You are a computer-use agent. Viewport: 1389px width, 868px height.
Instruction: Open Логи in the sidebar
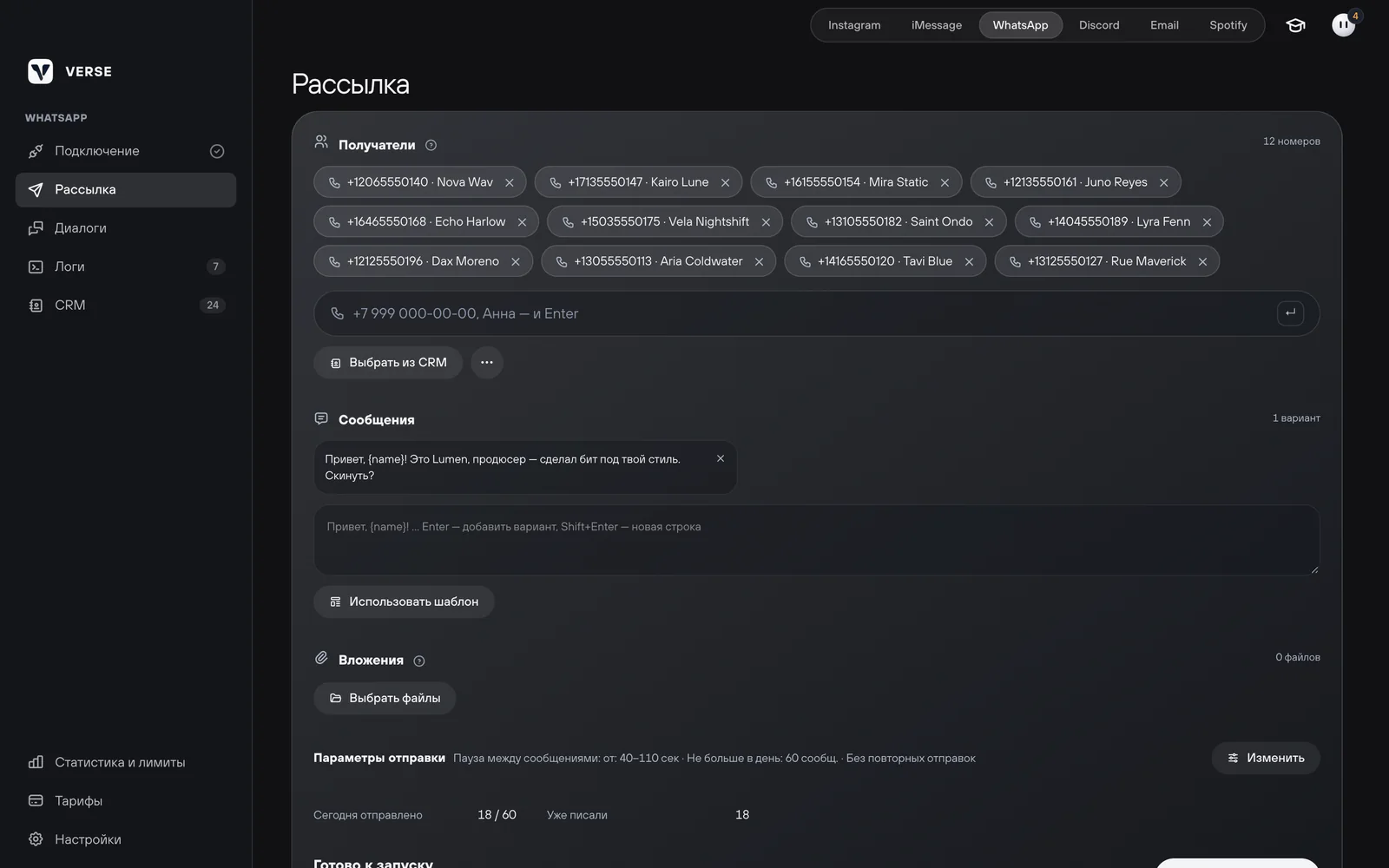pos(126,266)
